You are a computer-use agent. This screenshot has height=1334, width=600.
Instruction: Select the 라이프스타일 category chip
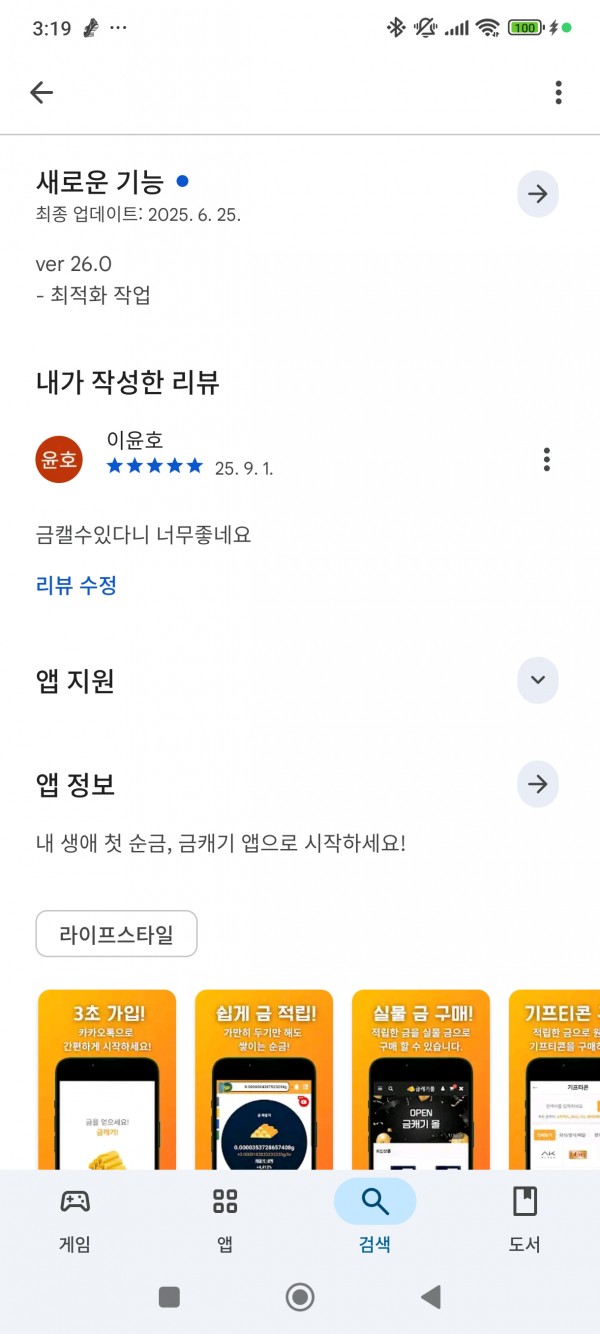coord(116,934)
